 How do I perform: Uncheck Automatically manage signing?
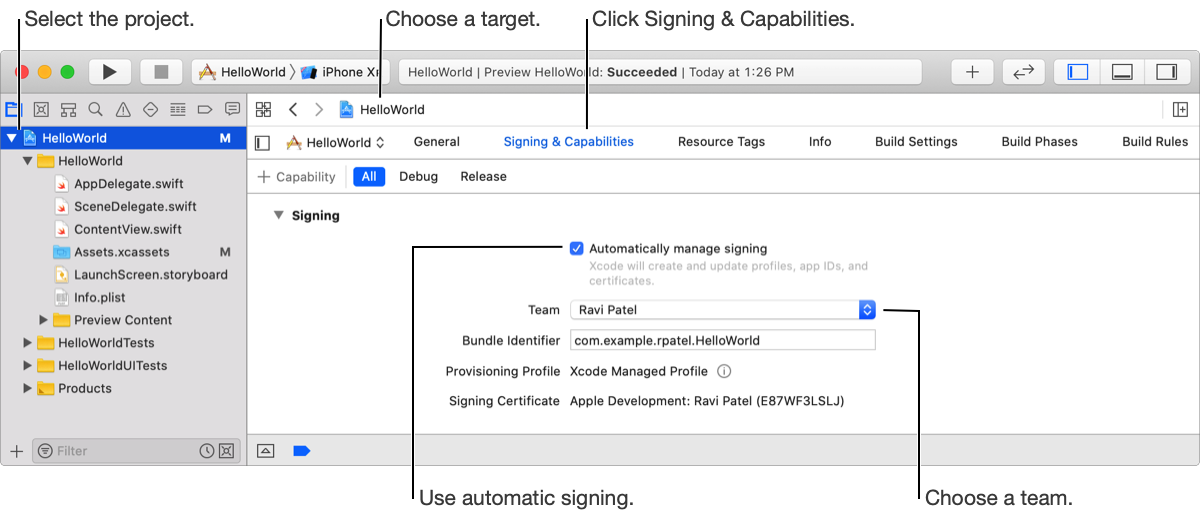click(577, 248)
